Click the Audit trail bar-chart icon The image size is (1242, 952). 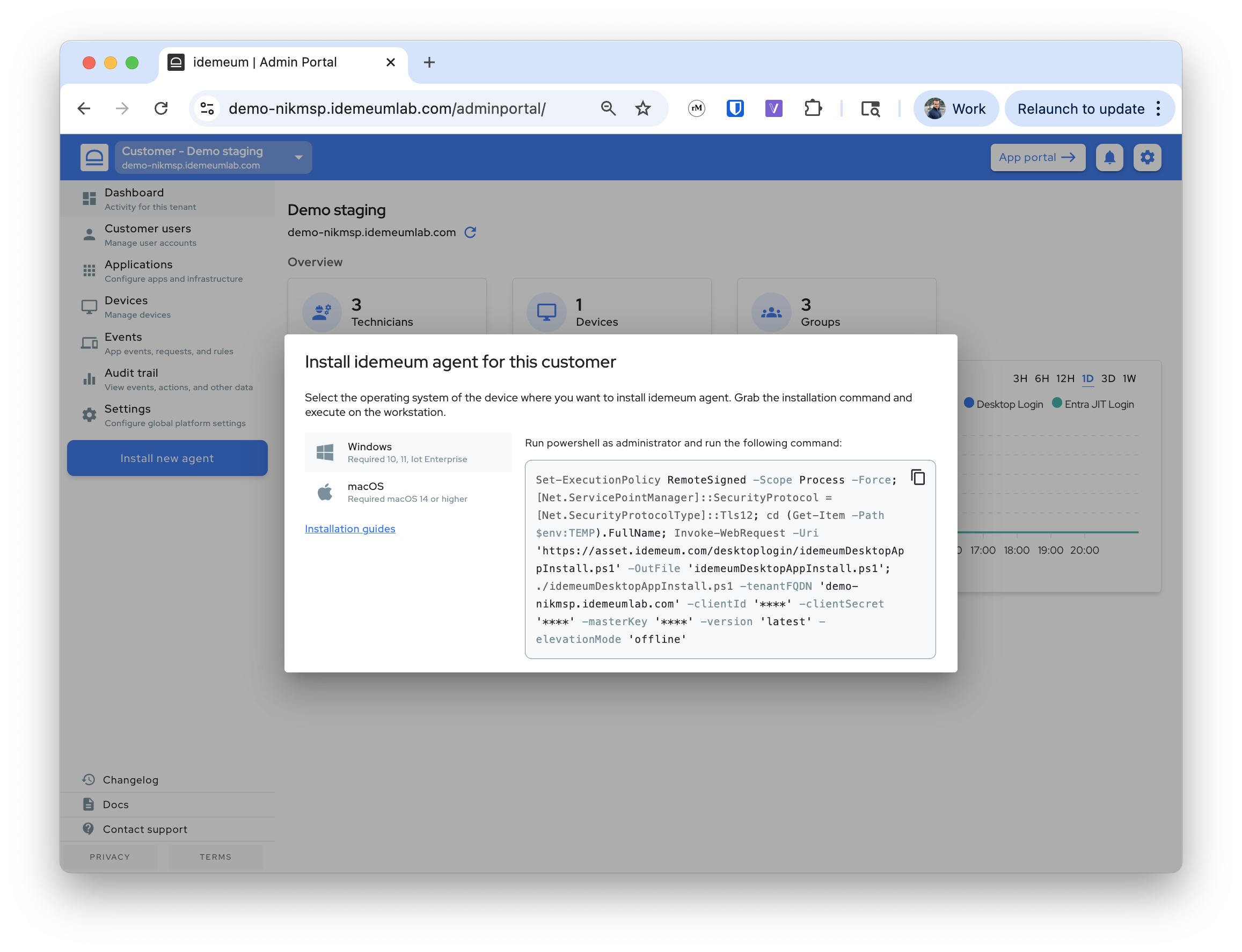point(89,378)
